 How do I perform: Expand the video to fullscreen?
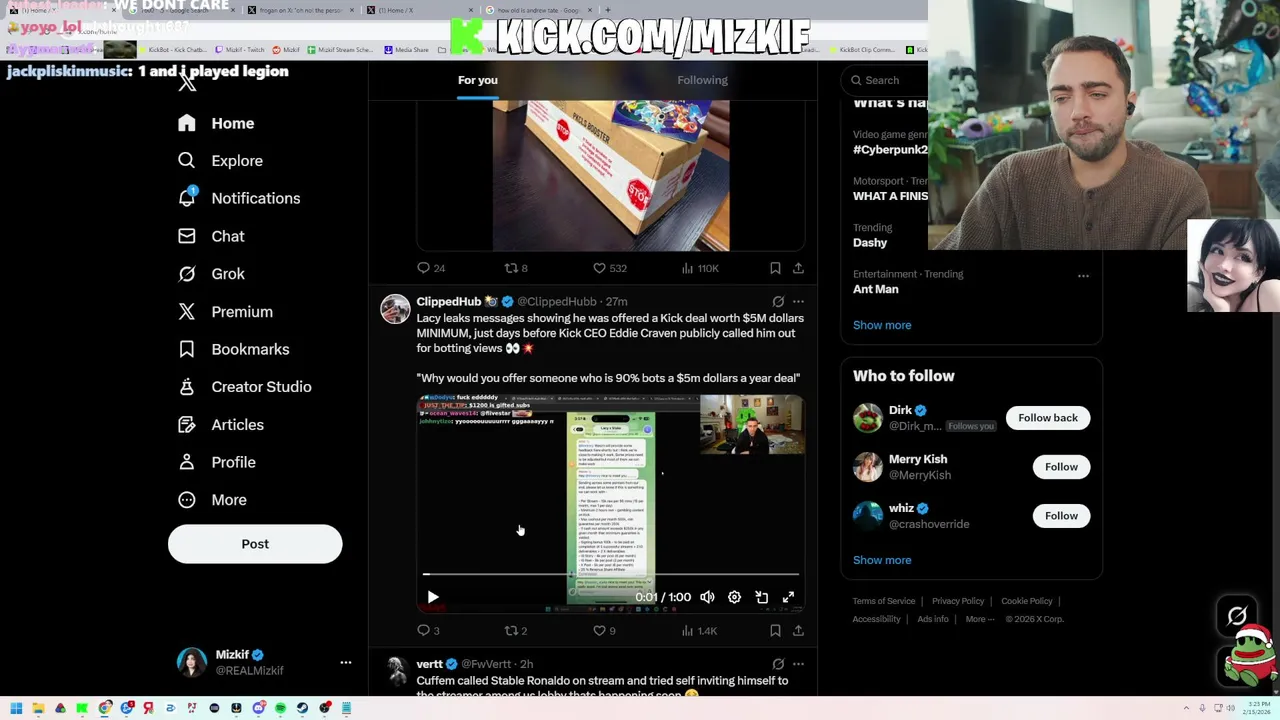pyautogui.click(x=788, y=597)
